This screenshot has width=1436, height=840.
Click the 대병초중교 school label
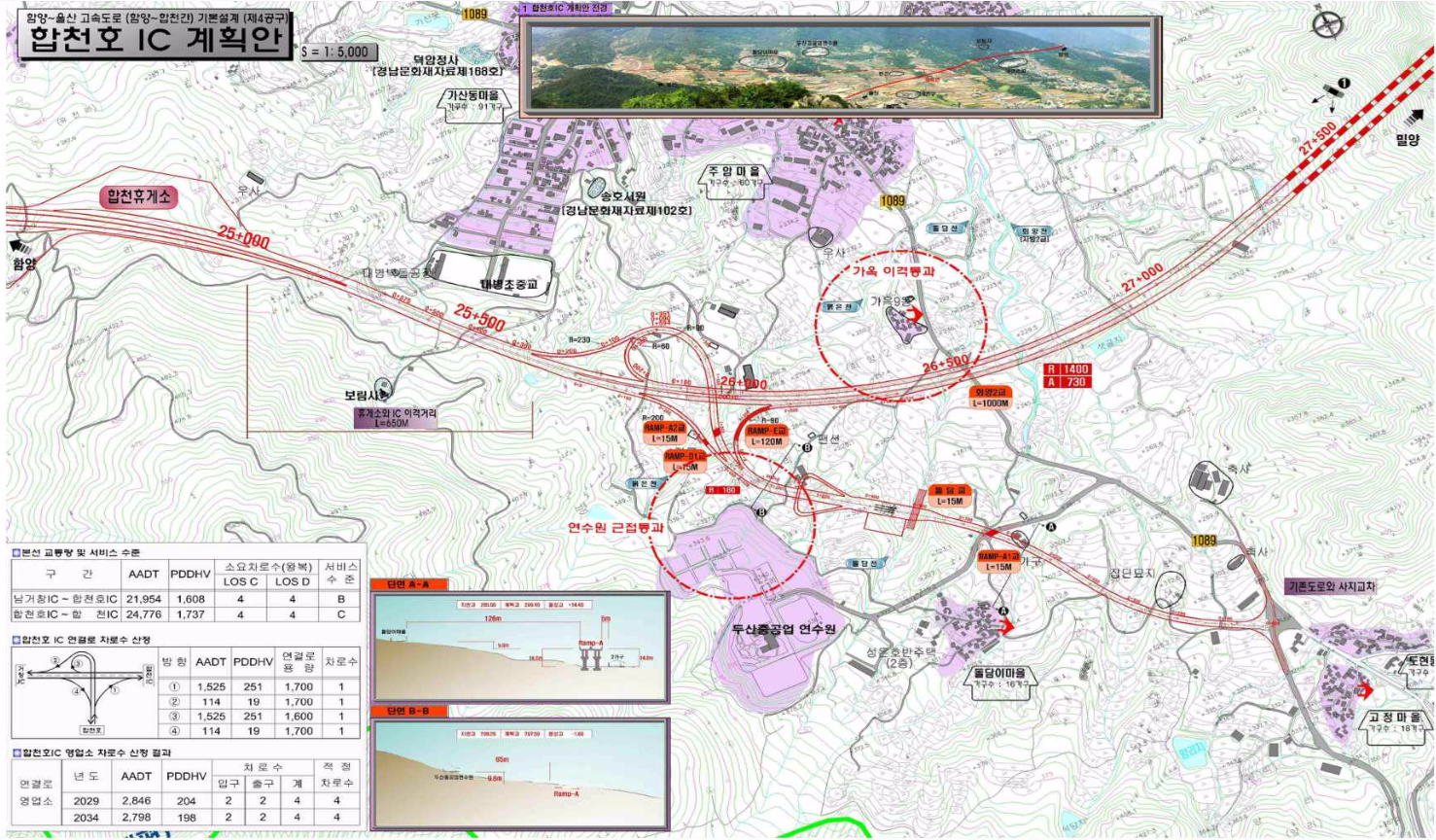pyautogui.click(x=508, y=284)
